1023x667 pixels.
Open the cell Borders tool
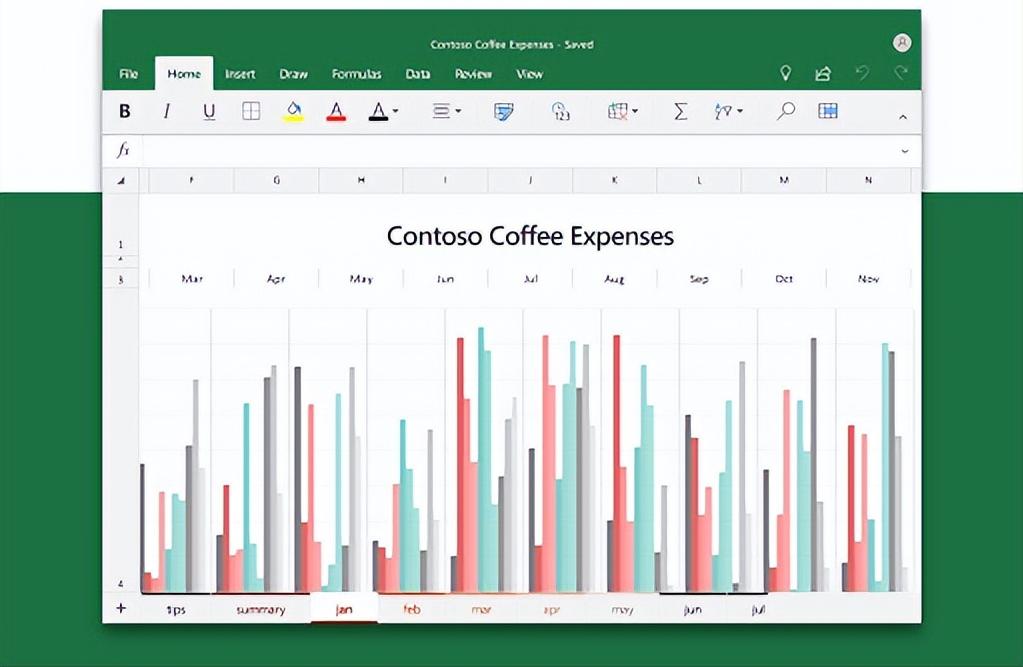pyautogui.click(x=251, y=112)
